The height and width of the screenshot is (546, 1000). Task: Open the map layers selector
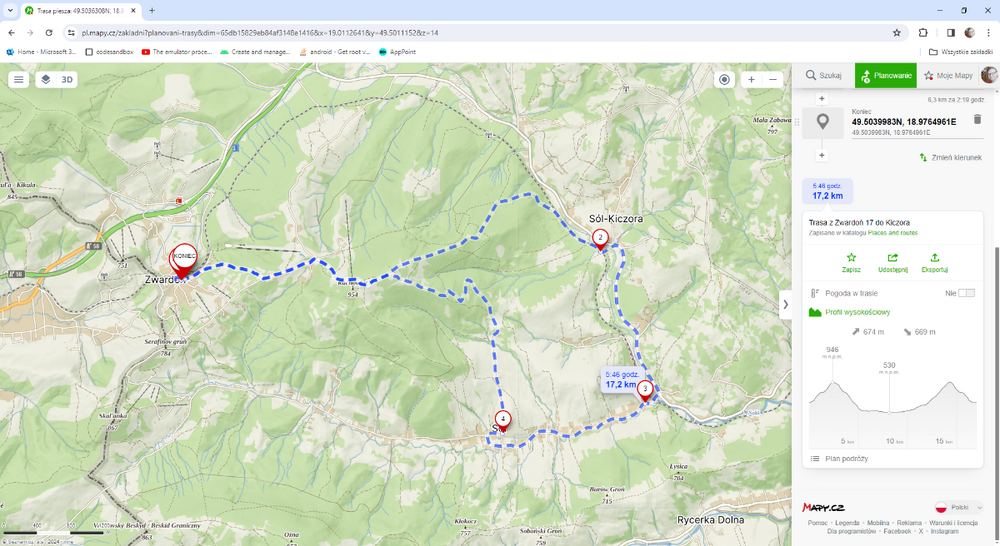(45, 80)
